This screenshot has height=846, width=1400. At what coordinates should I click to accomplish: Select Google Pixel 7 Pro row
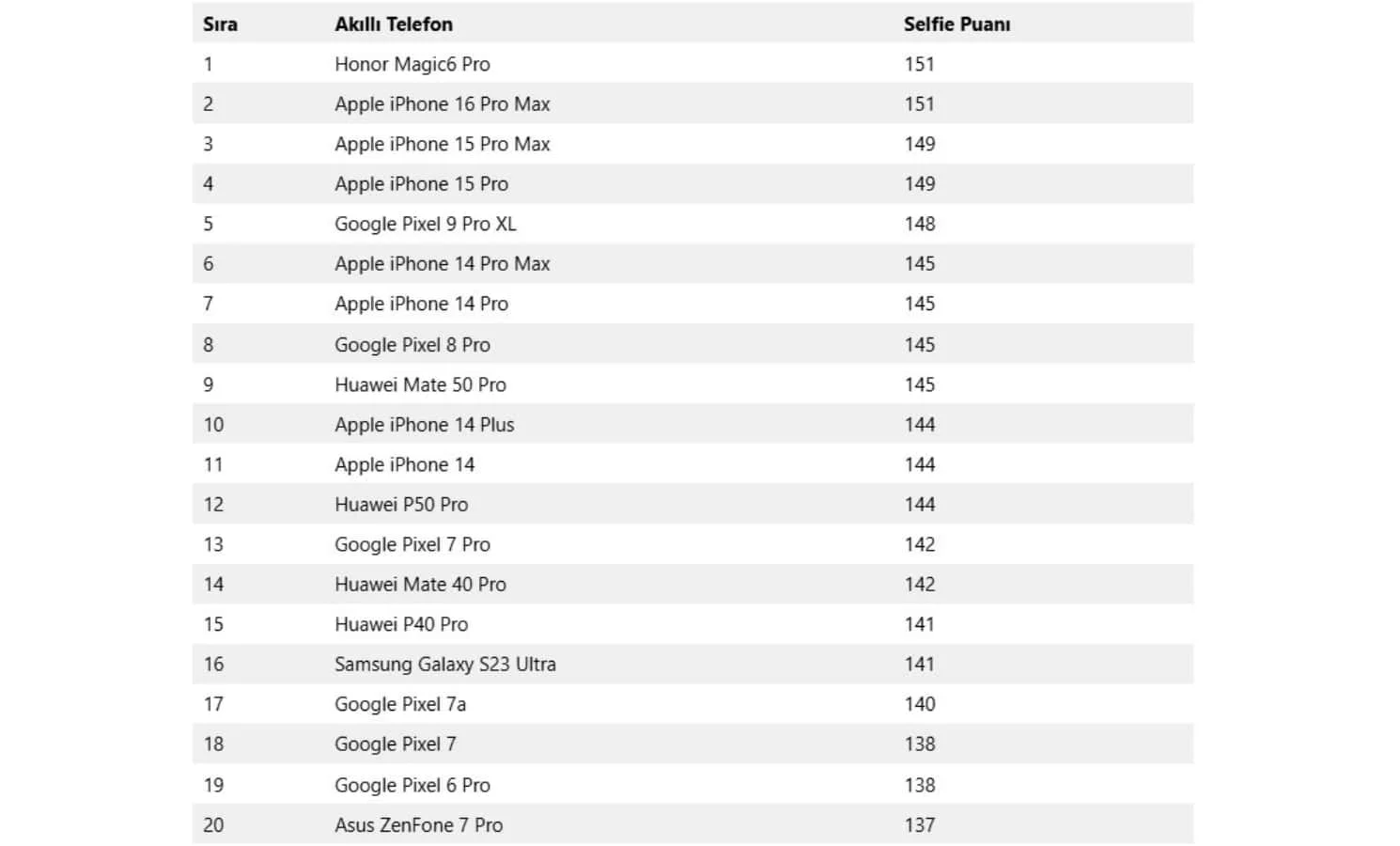click(x=693, y=544)
